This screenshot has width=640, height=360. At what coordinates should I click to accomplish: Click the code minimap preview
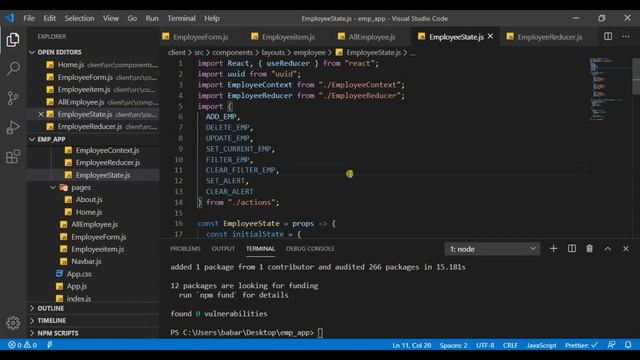(x=609, y=89)
